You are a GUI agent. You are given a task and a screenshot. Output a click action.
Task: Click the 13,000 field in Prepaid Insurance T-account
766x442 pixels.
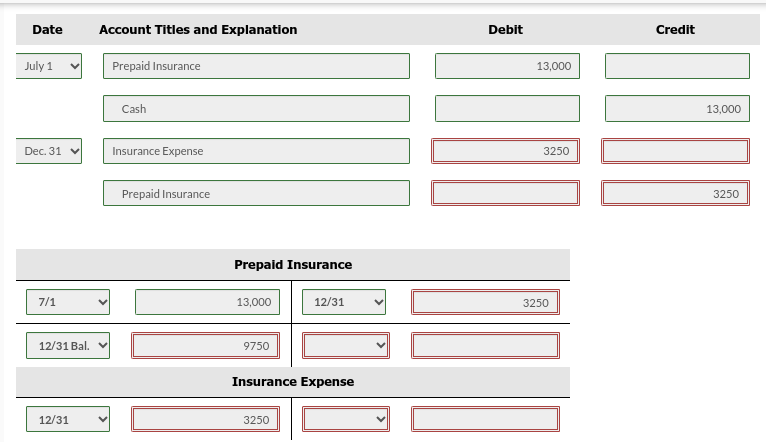[208, 302]
